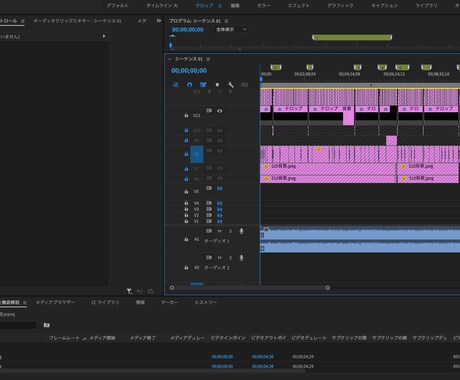Mute audio track A1 with M button
Image resolution: width=460 pixels, height=380 pixels.
coord(220,231)
